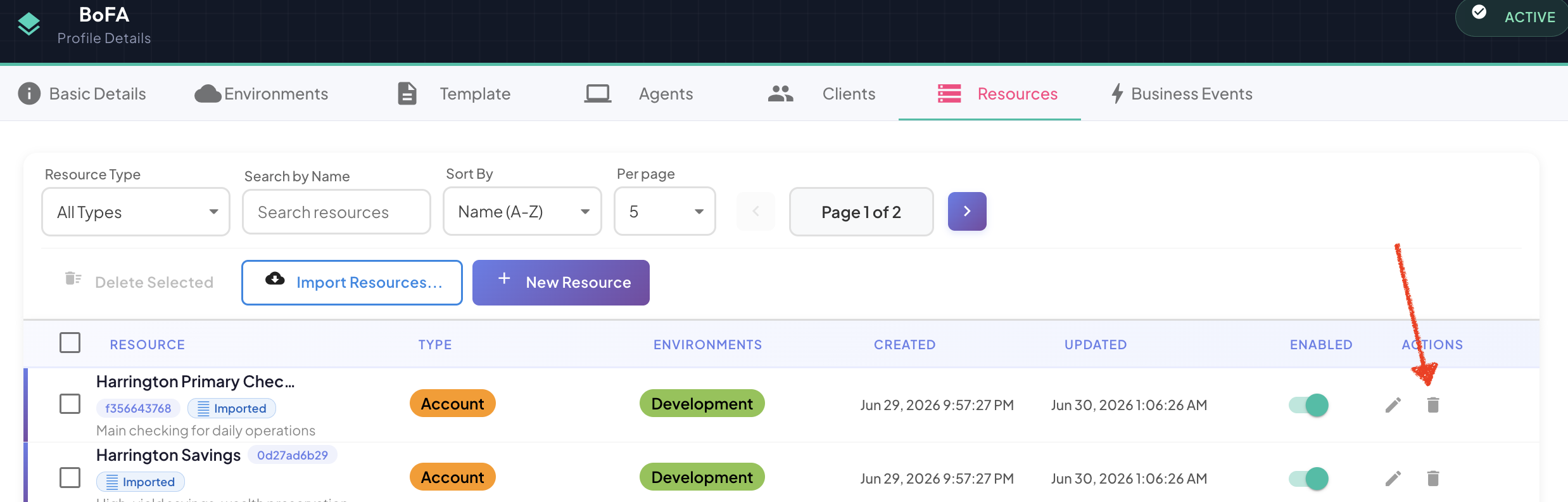
Task: Click the BoFA app logo icon
Action: 28,25
